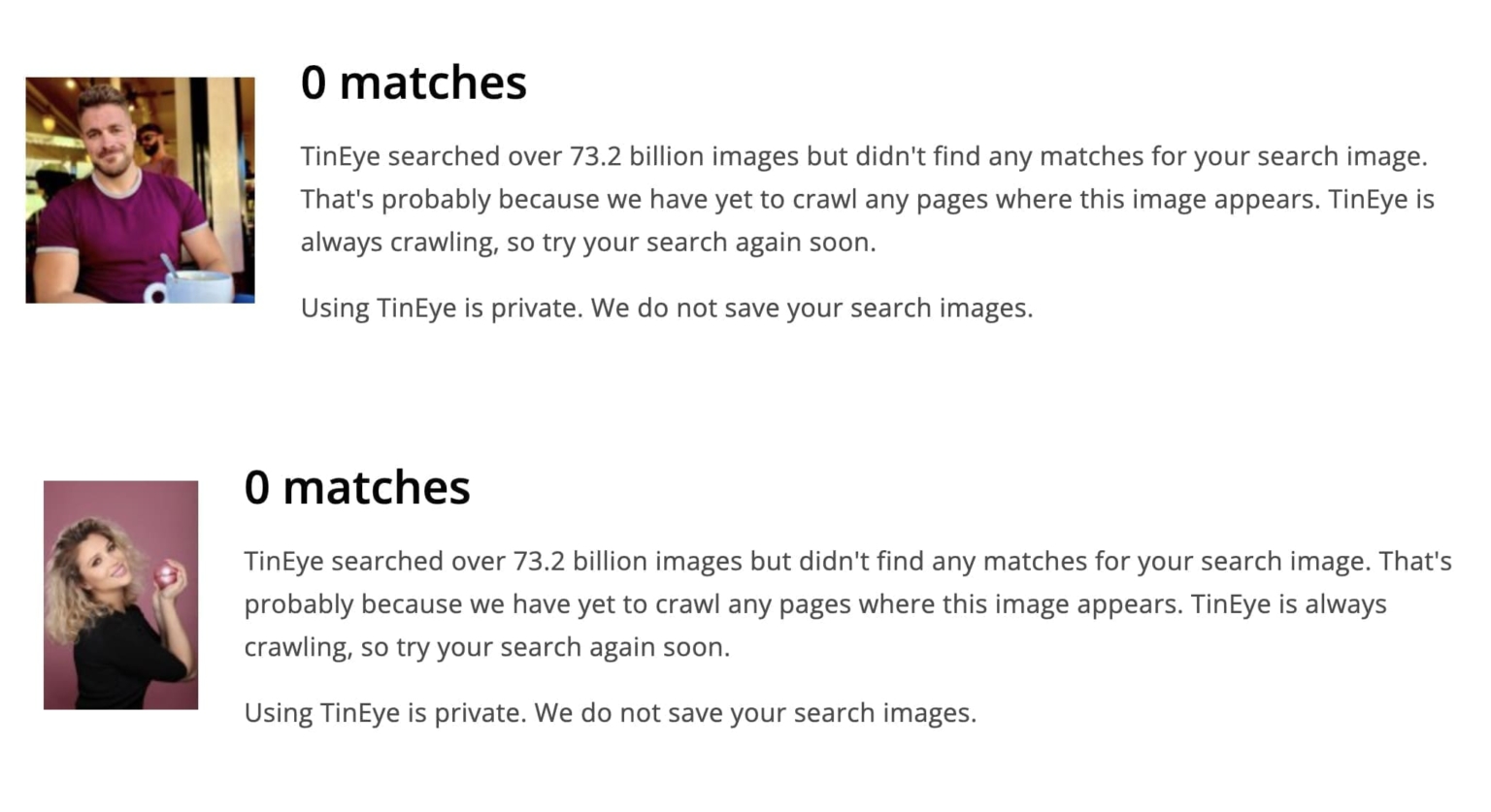The width and height of the screenshot is (1491, 812).
Task: Click the pink object held in bottom thumbnail
Action: coord(166,573)
